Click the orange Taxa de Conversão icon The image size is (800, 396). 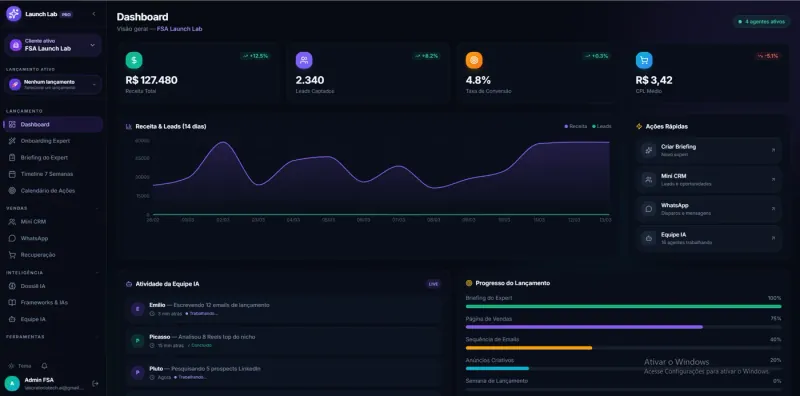click(474, 60)
